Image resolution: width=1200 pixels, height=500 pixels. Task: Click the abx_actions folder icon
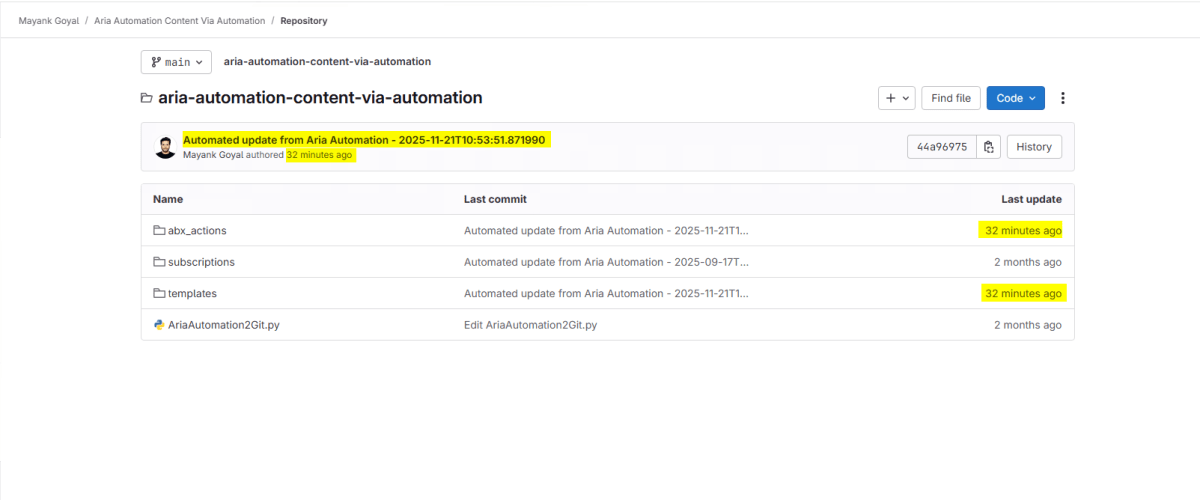coord(159,230)
